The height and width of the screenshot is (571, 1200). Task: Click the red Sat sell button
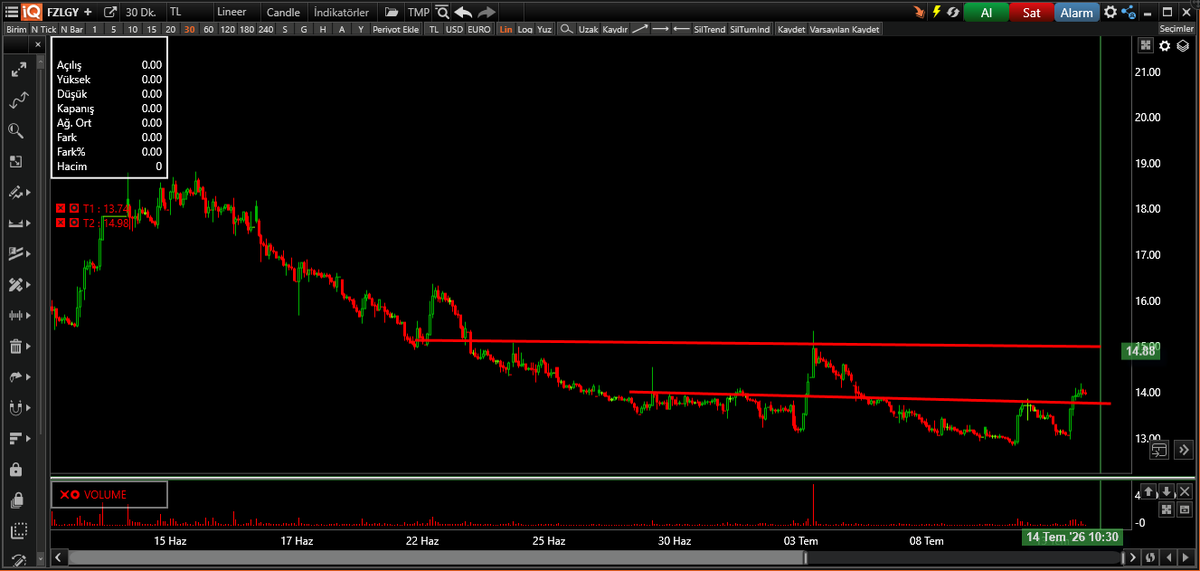pos(1031,12)
